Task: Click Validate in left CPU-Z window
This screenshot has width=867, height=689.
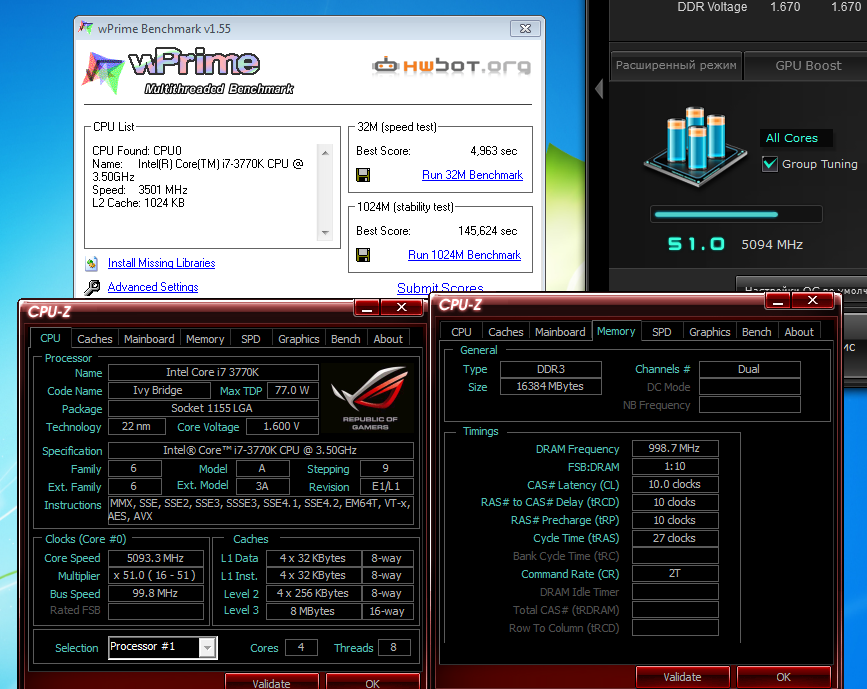Action: tap(271, 682)
